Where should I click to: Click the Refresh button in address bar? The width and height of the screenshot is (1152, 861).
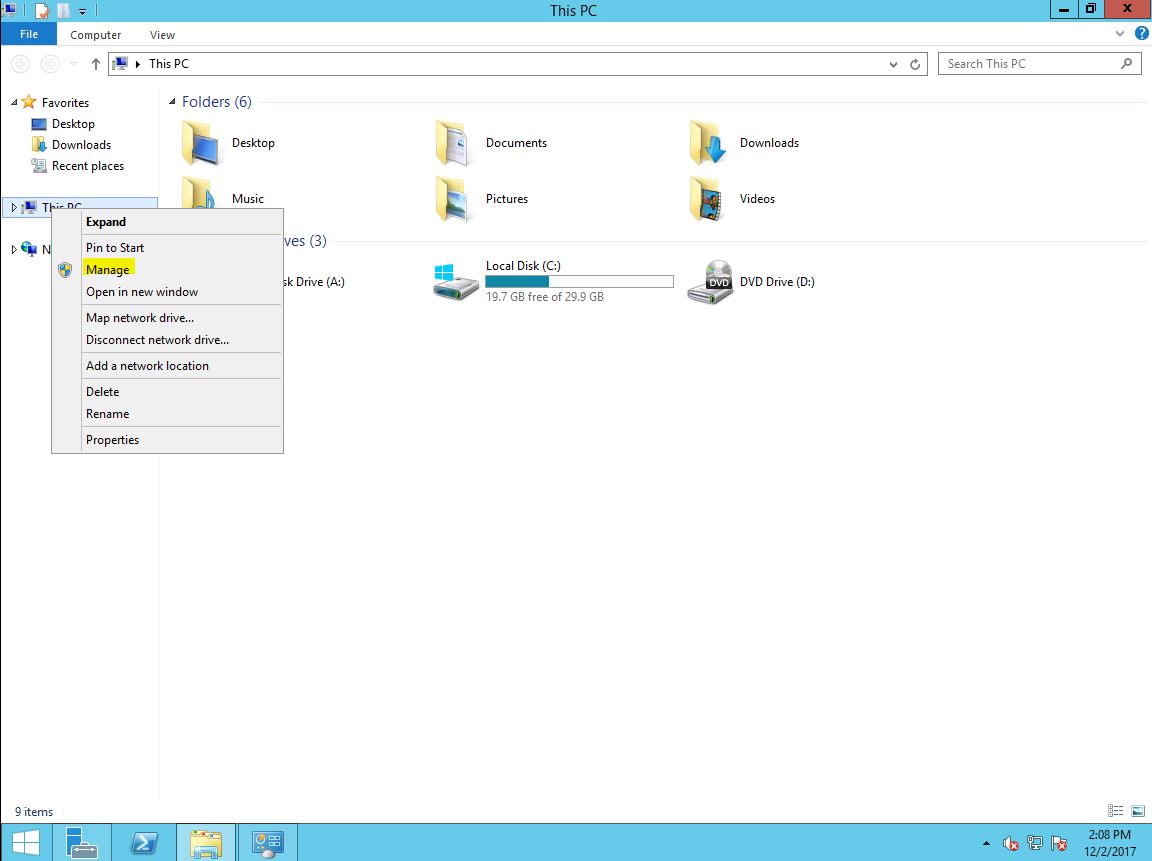point(915,64)
